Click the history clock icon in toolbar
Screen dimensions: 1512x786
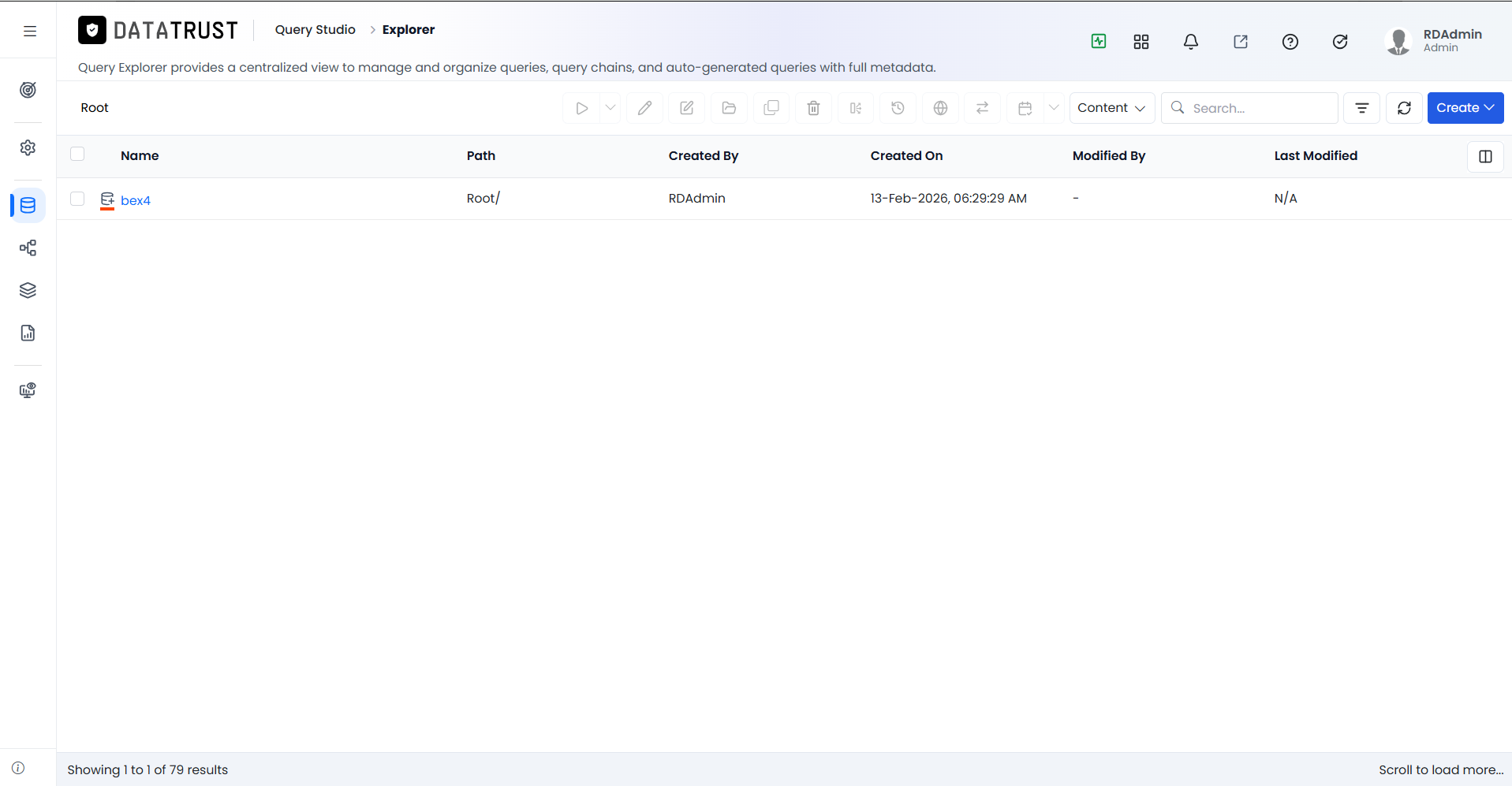(x=898, y=108)
